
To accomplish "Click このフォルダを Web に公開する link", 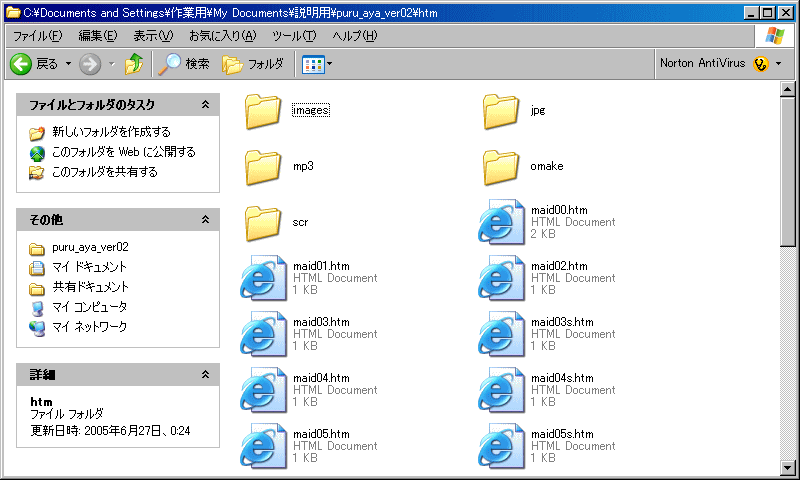I will pos(123,152).
